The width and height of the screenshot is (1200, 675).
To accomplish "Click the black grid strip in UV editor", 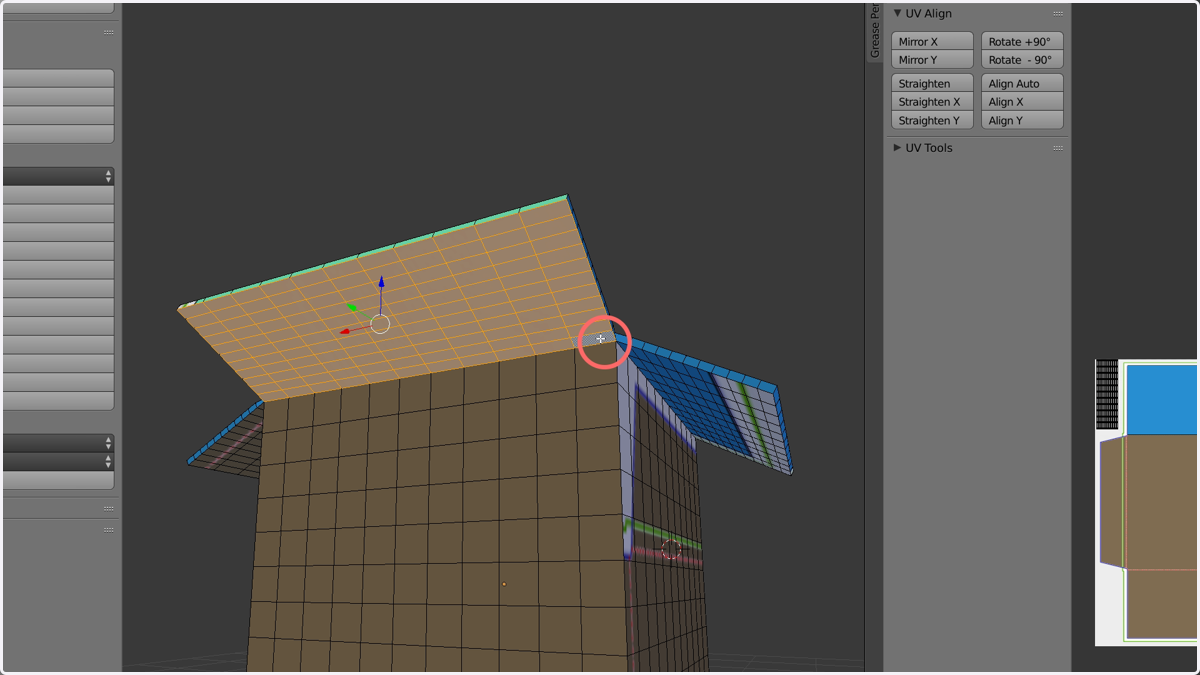I will coord(1106,394).
